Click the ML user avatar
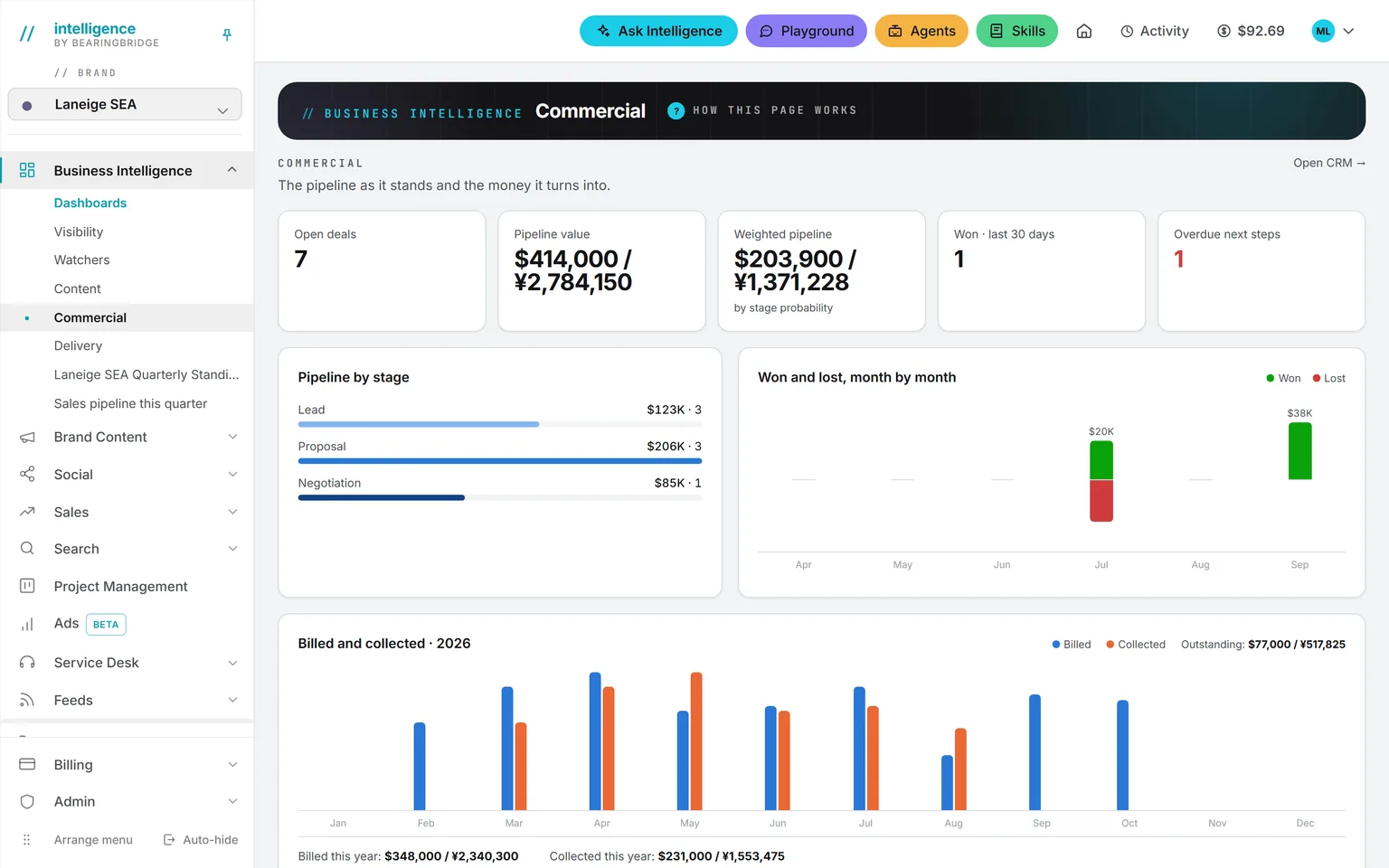The height and width of the screenshot is (868, 1389). [1323, 31]
